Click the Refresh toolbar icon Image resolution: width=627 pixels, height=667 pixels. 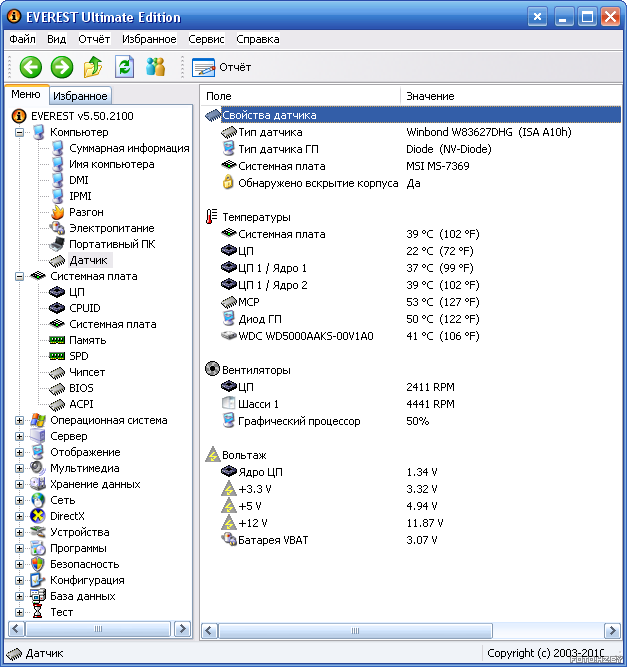124,67
